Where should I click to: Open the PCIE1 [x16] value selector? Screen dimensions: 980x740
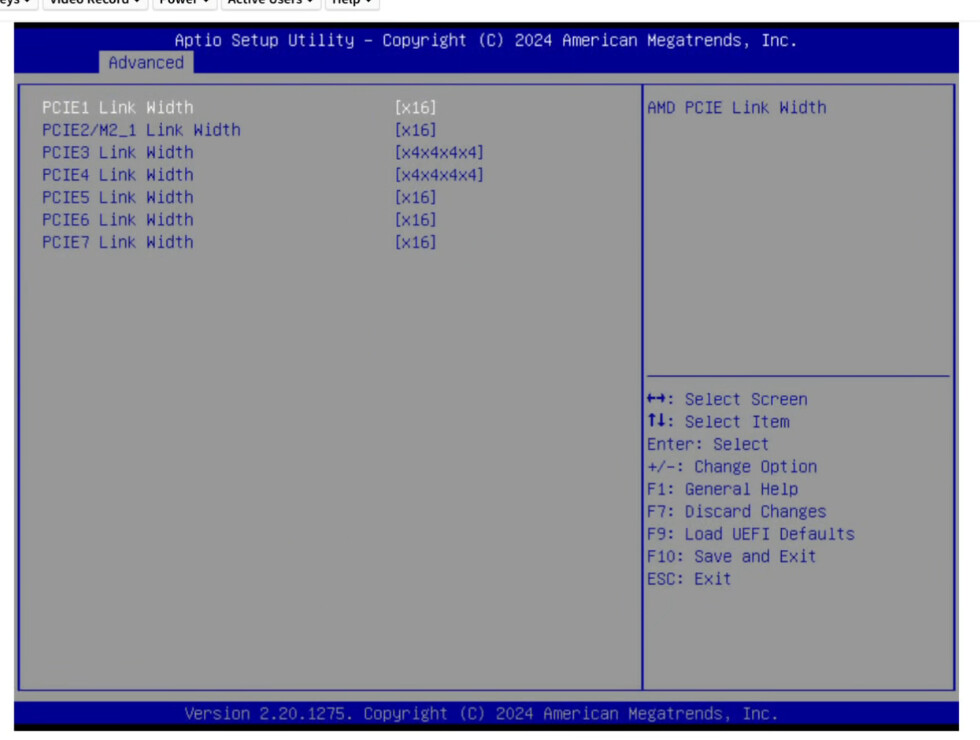(416, 107)
